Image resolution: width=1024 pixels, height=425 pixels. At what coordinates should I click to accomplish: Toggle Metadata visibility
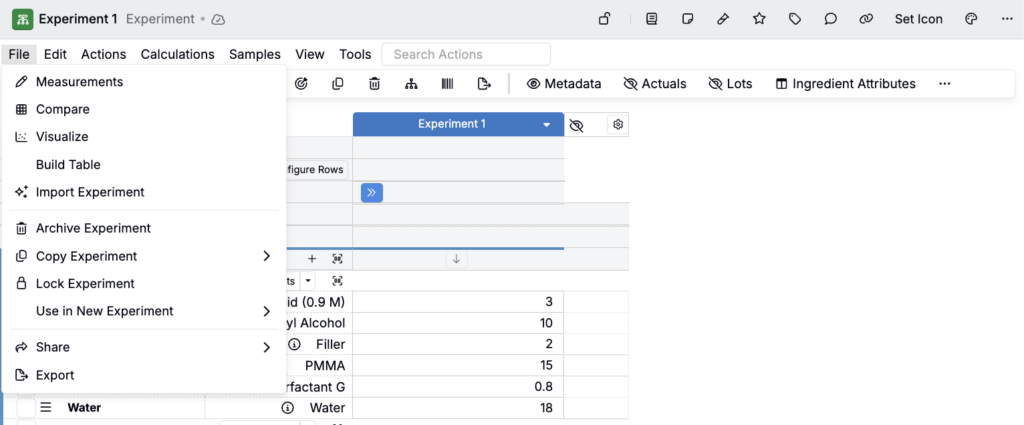point(564,84)
